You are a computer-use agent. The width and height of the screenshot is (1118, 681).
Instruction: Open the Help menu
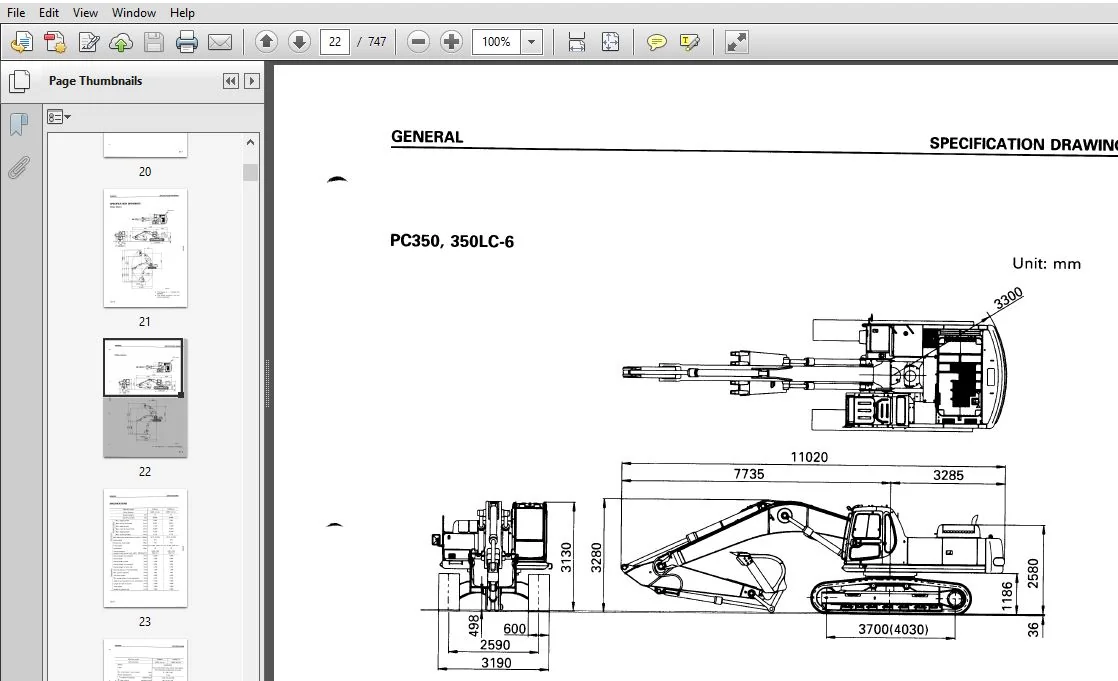click(182, 13)
